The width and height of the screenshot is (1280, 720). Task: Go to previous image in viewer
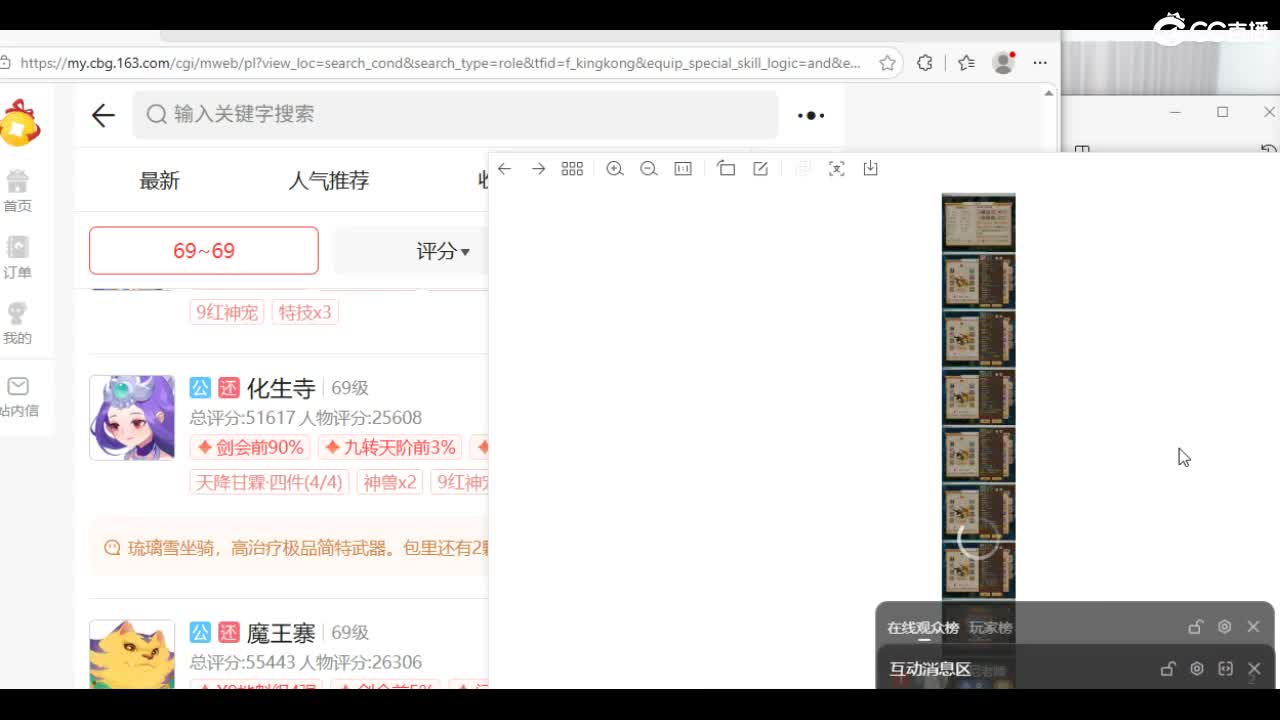coord(505,169)
